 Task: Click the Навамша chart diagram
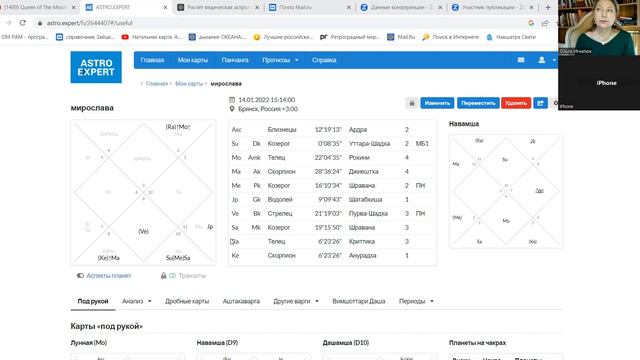click(x=506, y=191)
